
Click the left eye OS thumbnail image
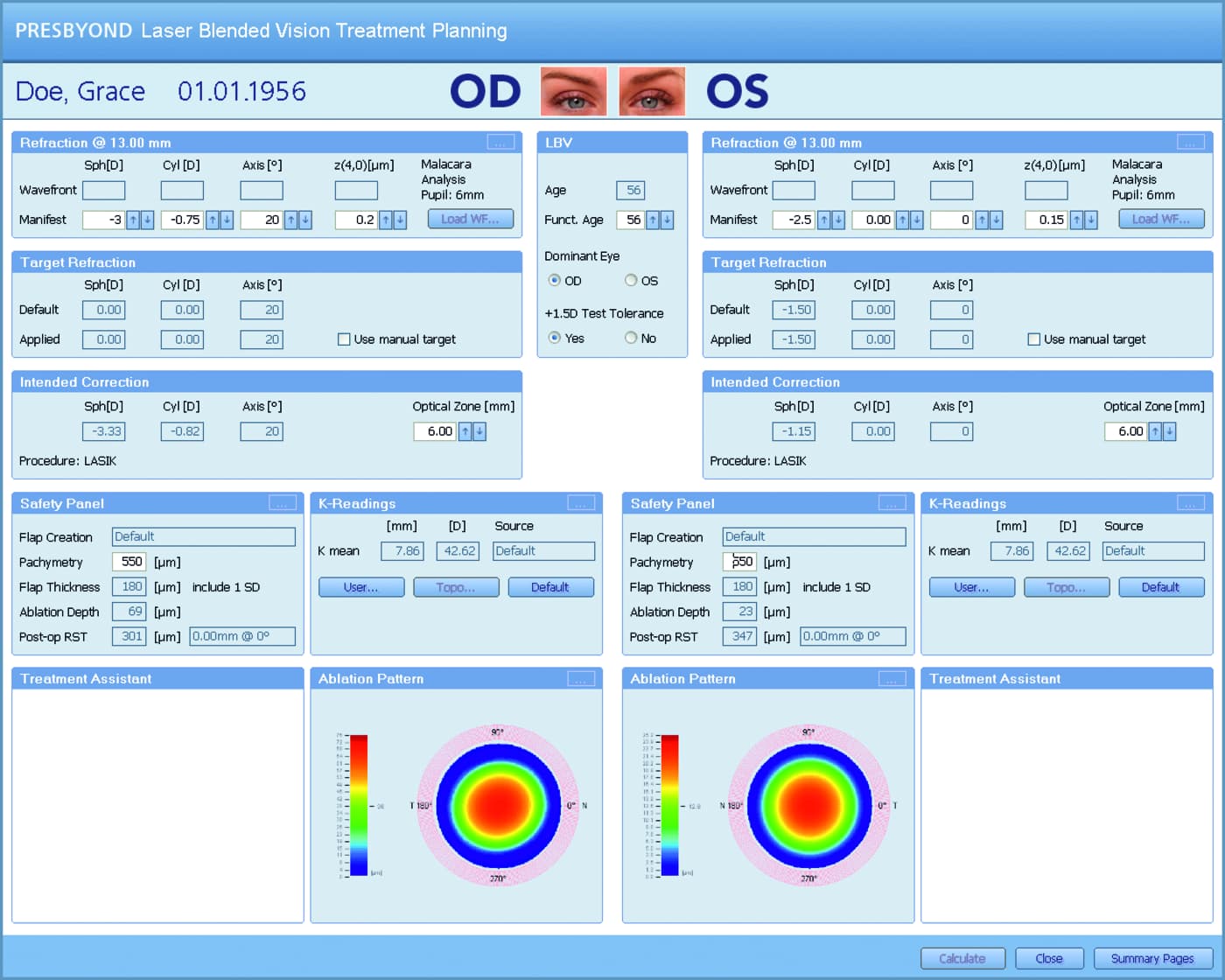tap(652, 91)
